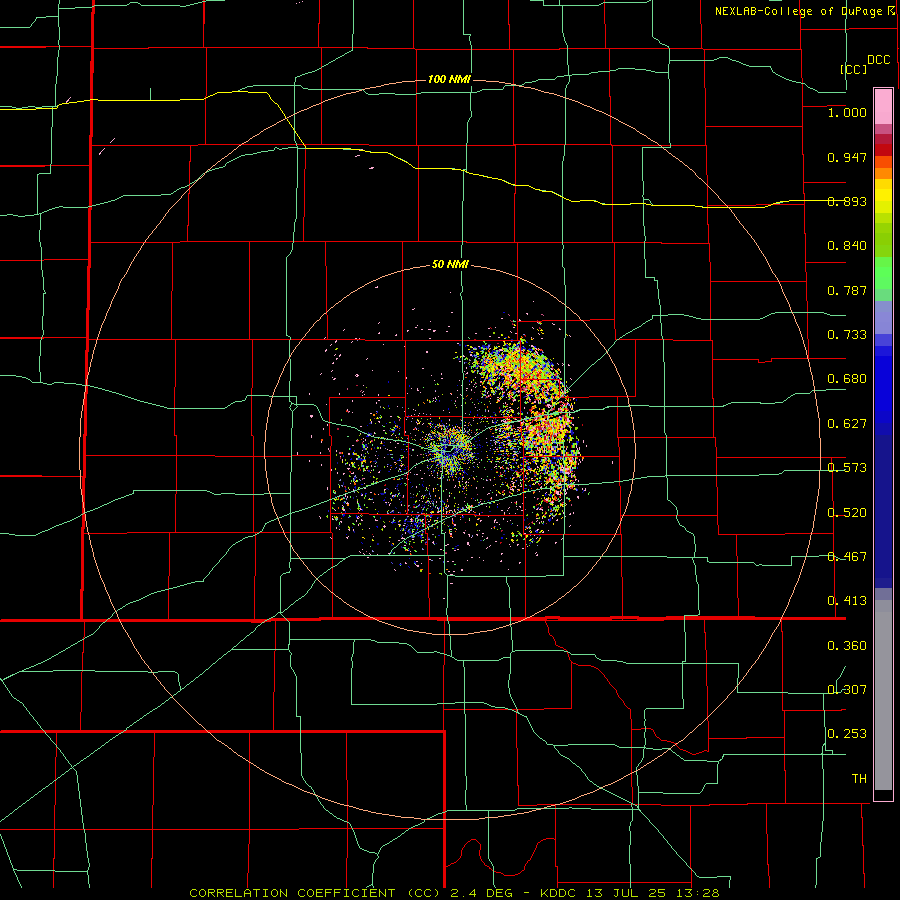Click the 0.947 legend value
900x900 pixels.
847,157
